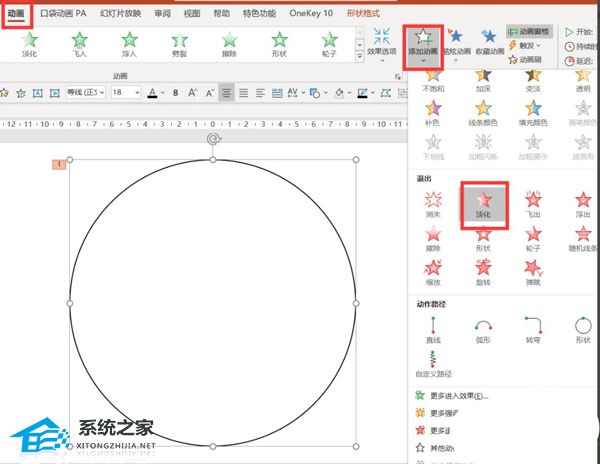Select the 填充颜色 emphasis effect

click(533, 113)
